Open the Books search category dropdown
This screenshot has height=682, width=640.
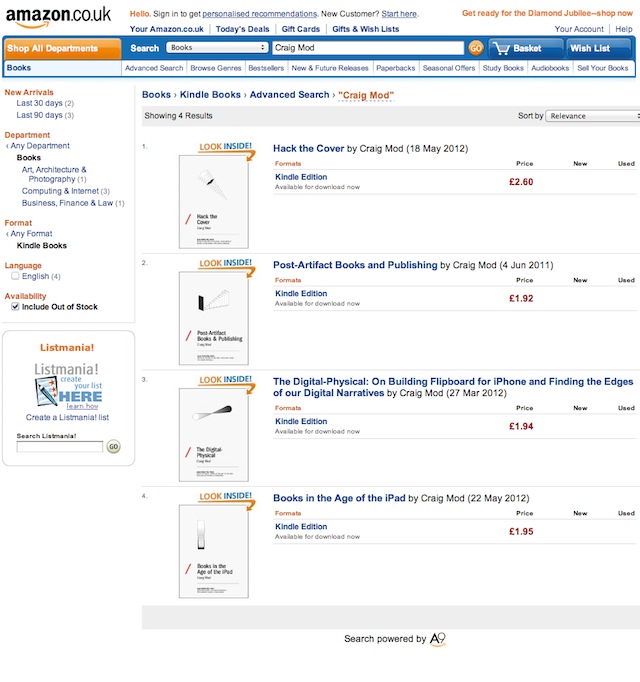217,47
